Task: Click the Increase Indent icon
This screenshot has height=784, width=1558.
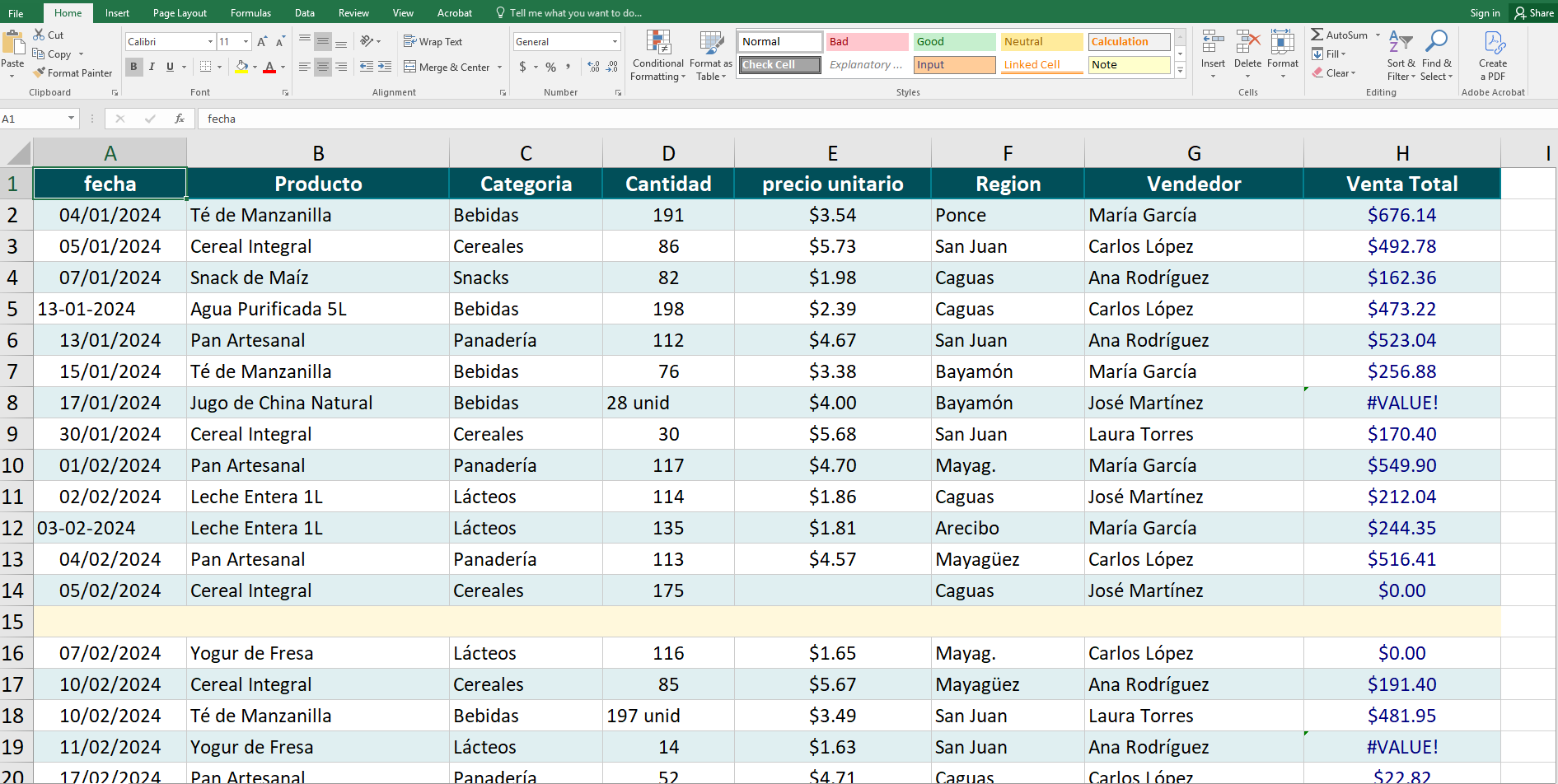Action: point(385,67)
